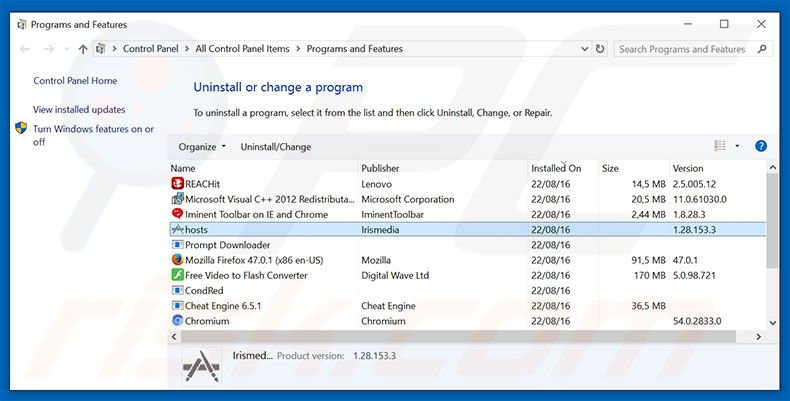Click Uninstall/Change toolbar button
790x401 pixels.
pyautogui.click(x=276, y=147)
